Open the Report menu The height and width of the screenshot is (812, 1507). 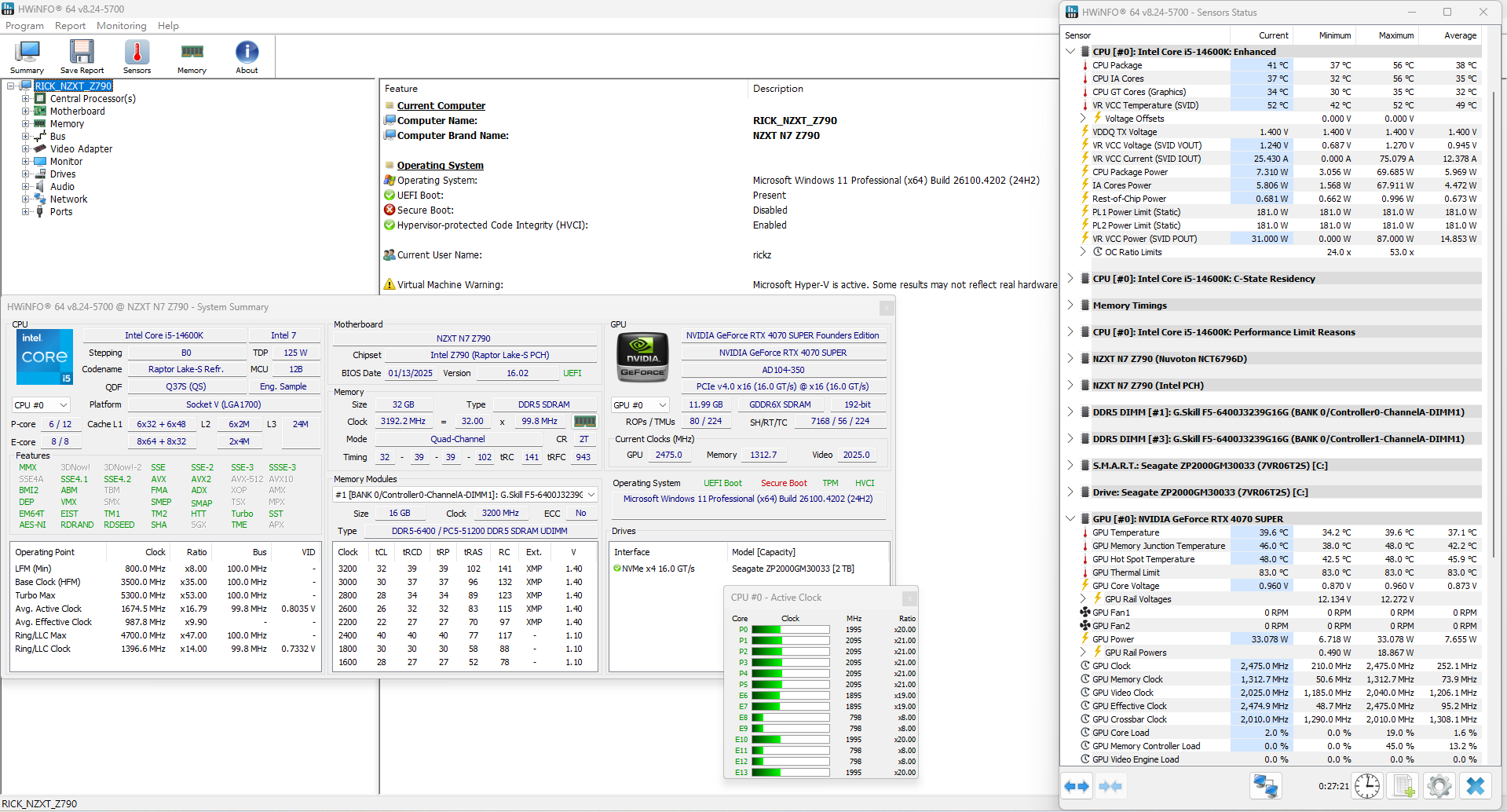pyautogui.click(x=70, y=26)
